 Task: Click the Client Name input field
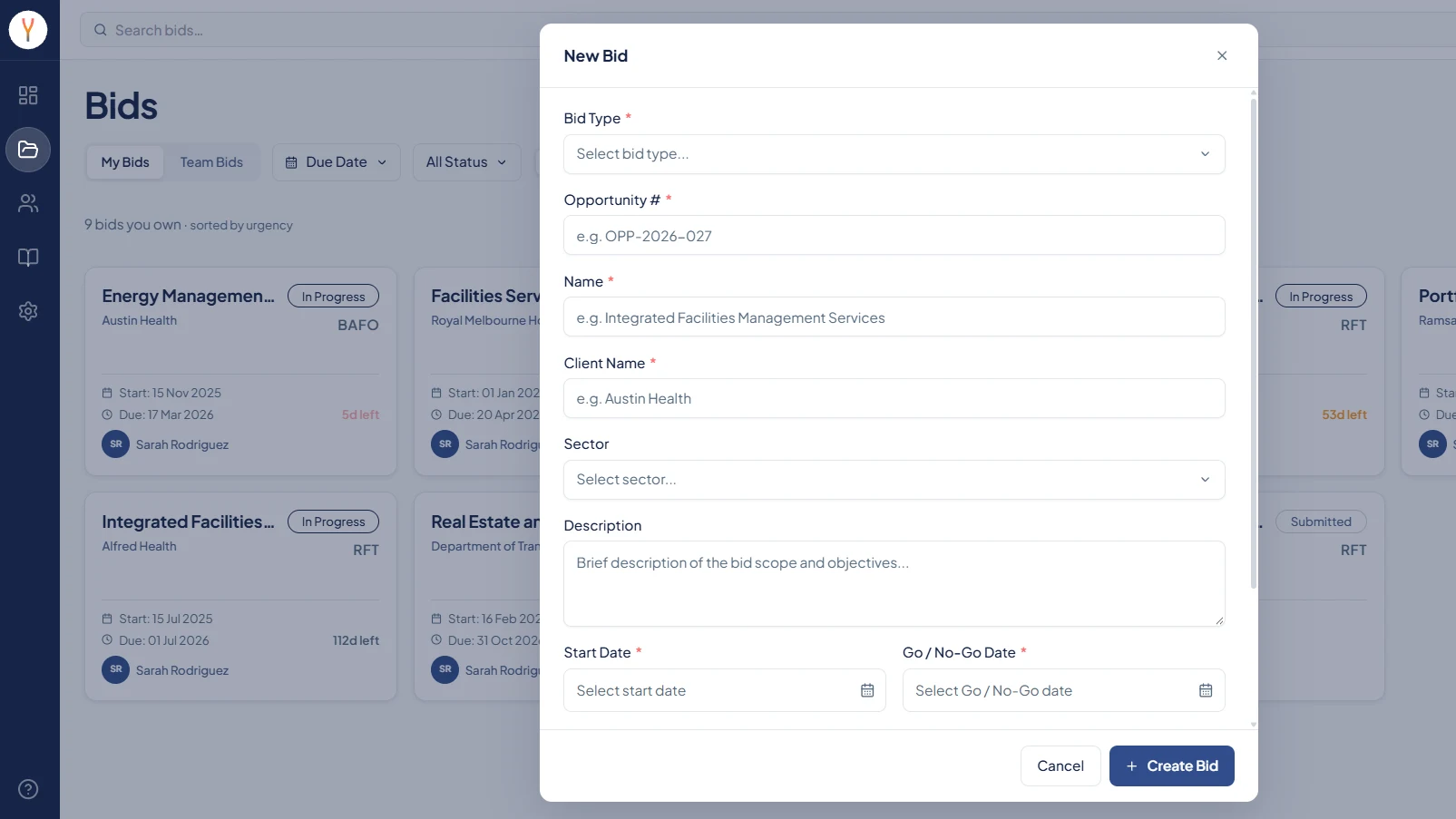click(x=894, y=398)
